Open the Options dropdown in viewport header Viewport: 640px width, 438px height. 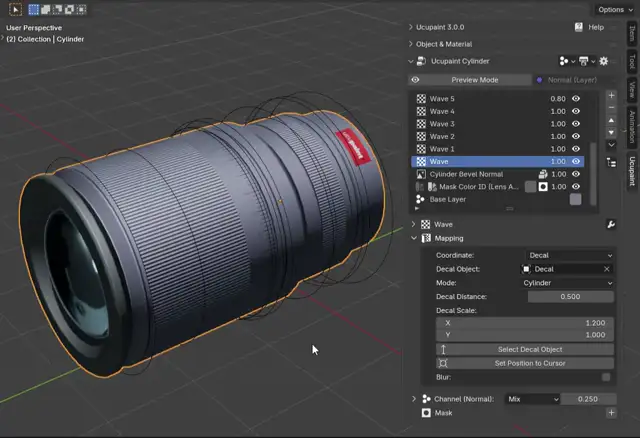click(616, 9)
